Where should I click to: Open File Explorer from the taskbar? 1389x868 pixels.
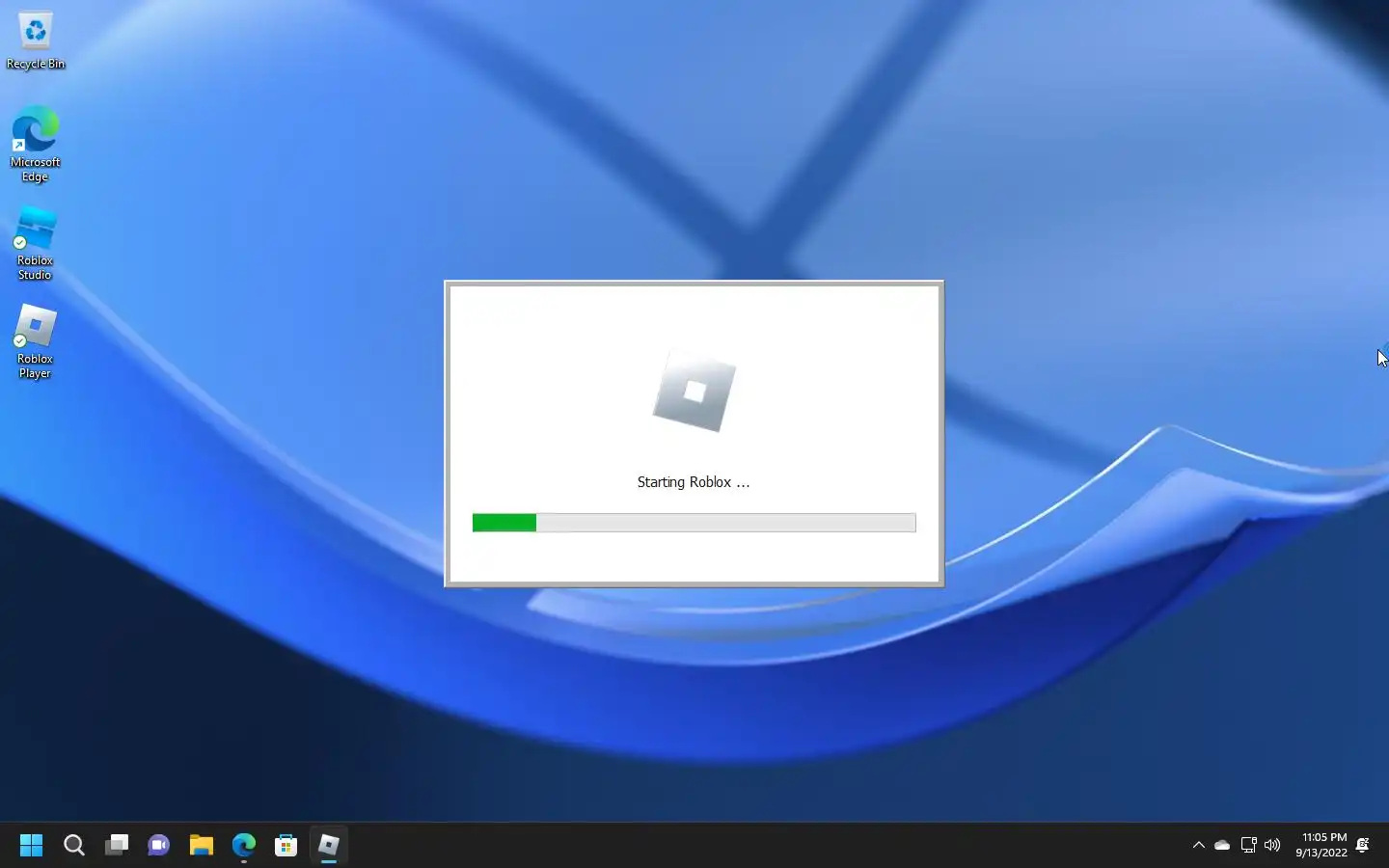[x=202, y=846]
